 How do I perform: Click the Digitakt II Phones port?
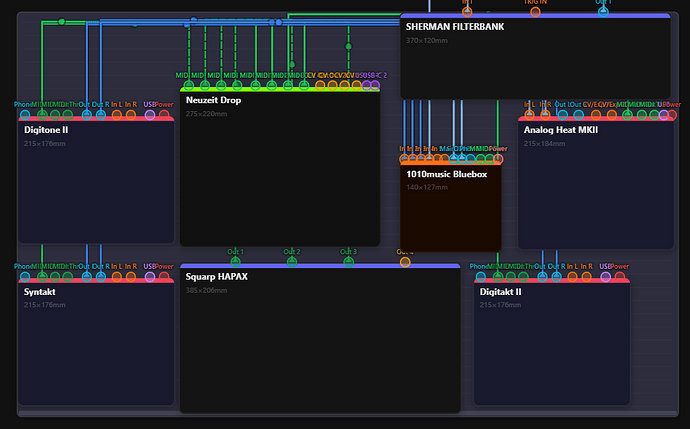(x=481, y=277)
